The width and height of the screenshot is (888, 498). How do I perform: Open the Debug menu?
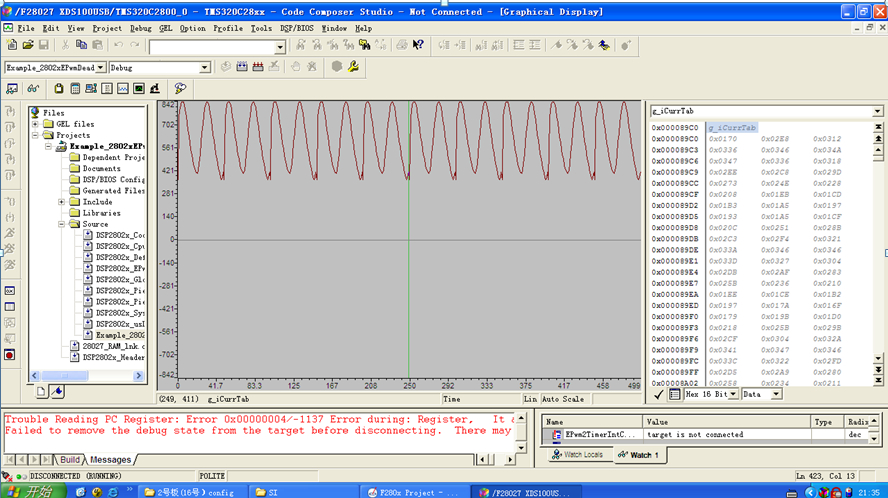[x=141, y=28]
